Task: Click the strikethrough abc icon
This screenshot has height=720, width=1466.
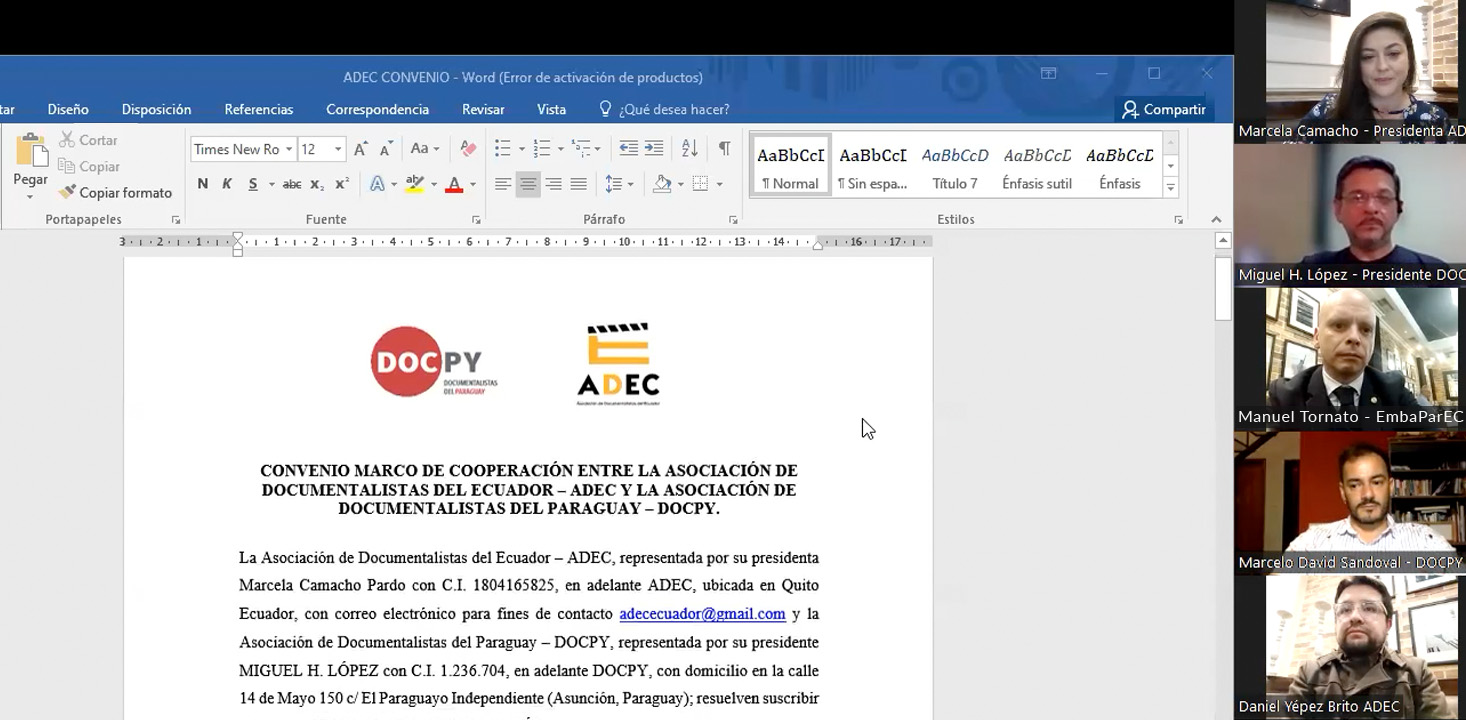Action: click(292, 184)
